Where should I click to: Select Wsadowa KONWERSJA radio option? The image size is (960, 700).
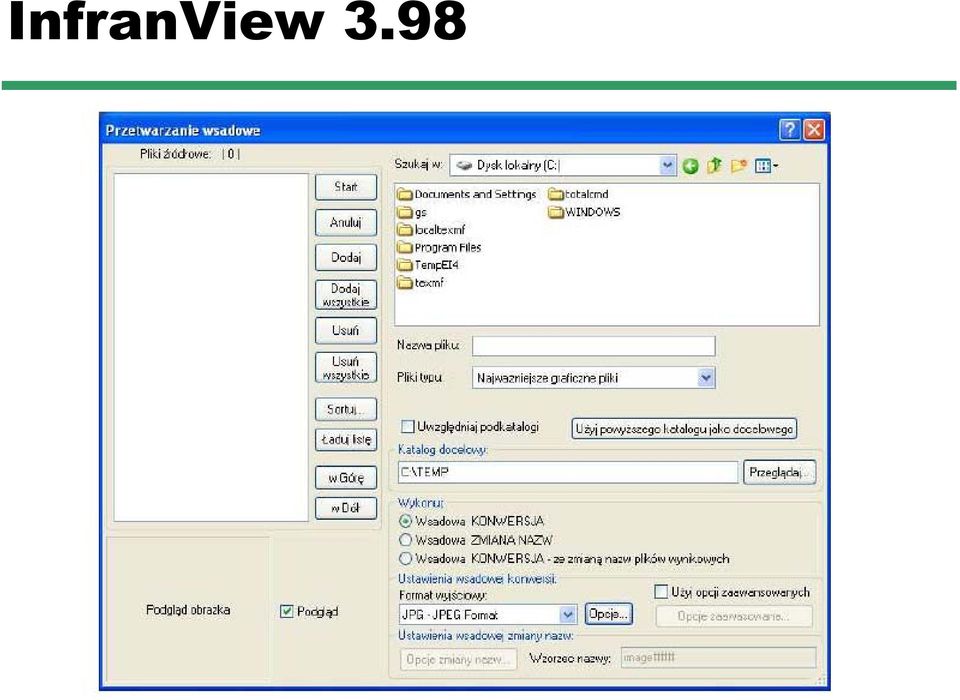click(x=405, y=521)
